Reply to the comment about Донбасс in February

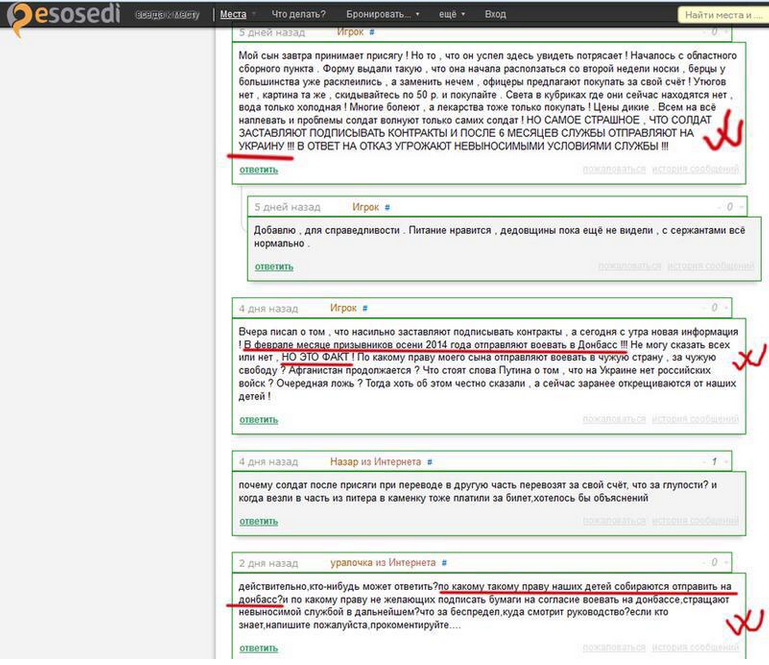tap(258, 420)
